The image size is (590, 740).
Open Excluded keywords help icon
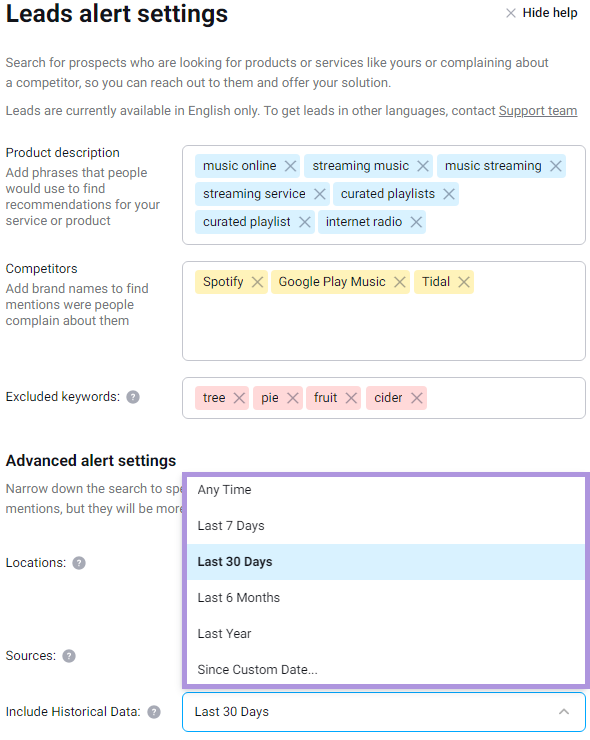[x=133, y=397]
